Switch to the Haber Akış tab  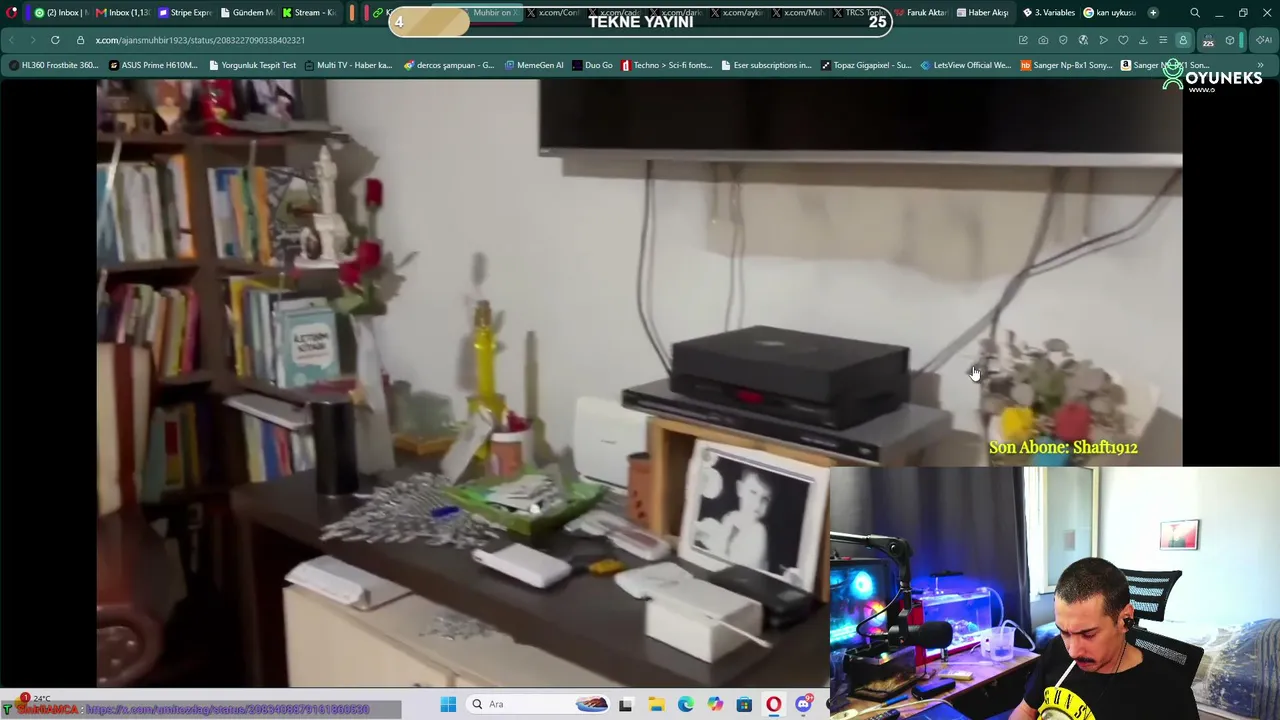(982, 13)
